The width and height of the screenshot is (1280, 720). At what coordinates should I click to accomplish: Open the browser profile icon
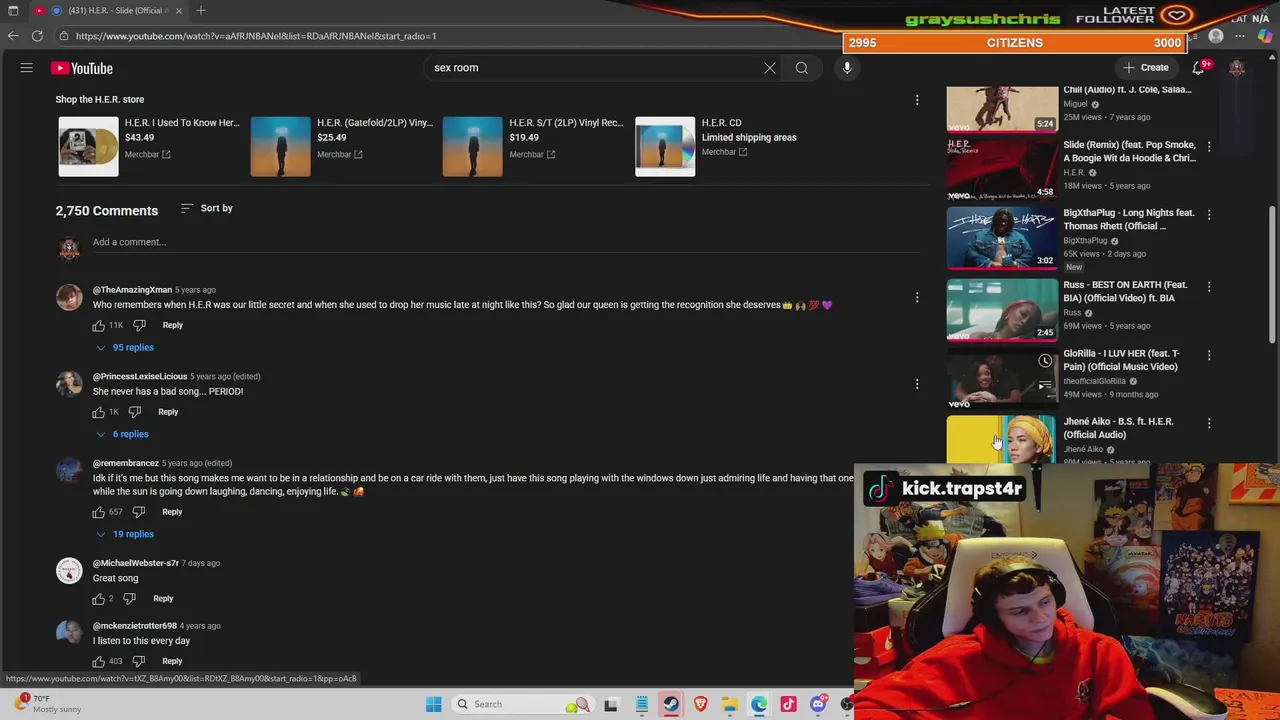1216,36
